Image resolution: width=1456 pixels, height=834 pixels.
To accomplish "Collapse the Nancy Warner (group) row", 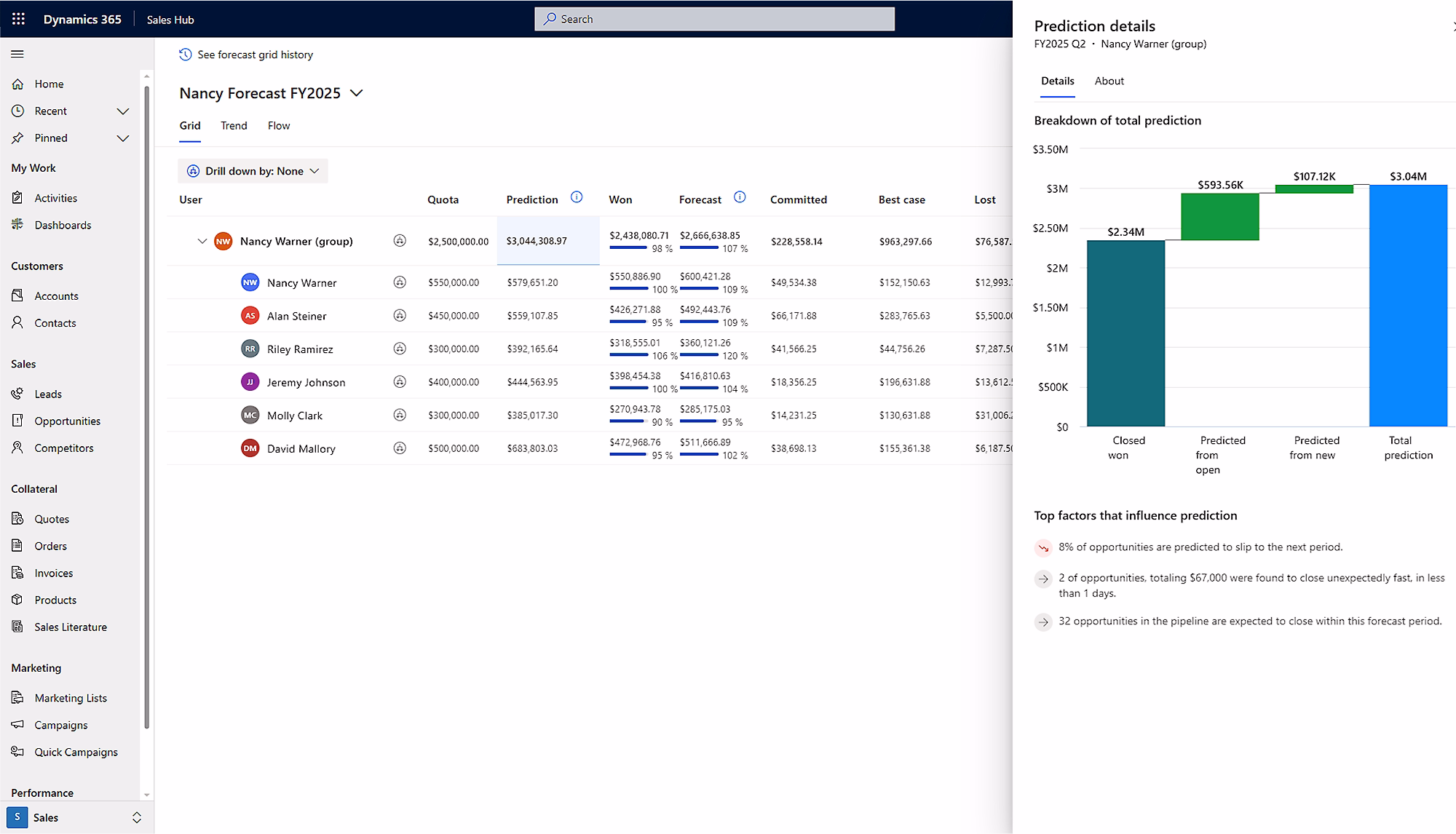I will [x=202, y=241].
